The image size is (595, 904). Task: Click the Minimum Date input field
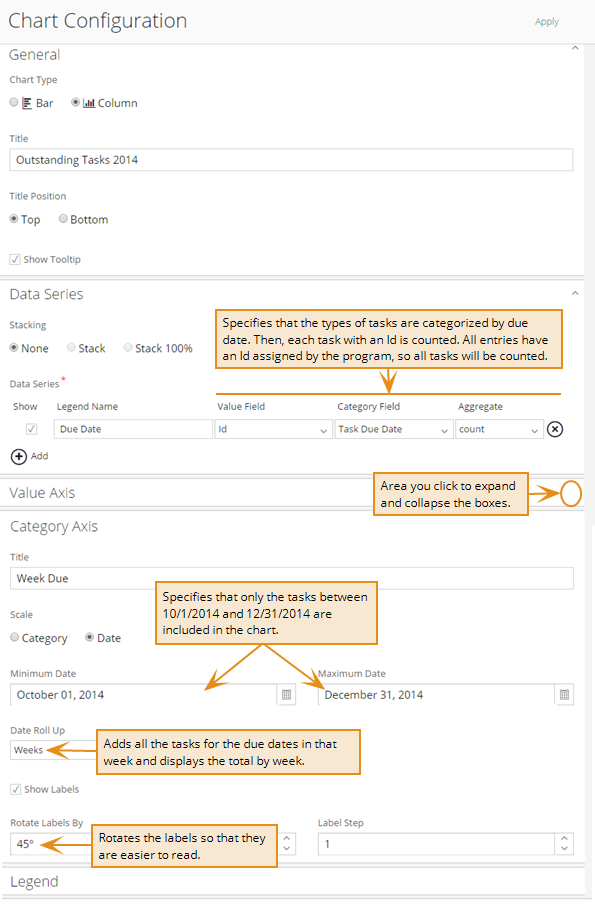(143, 695)
